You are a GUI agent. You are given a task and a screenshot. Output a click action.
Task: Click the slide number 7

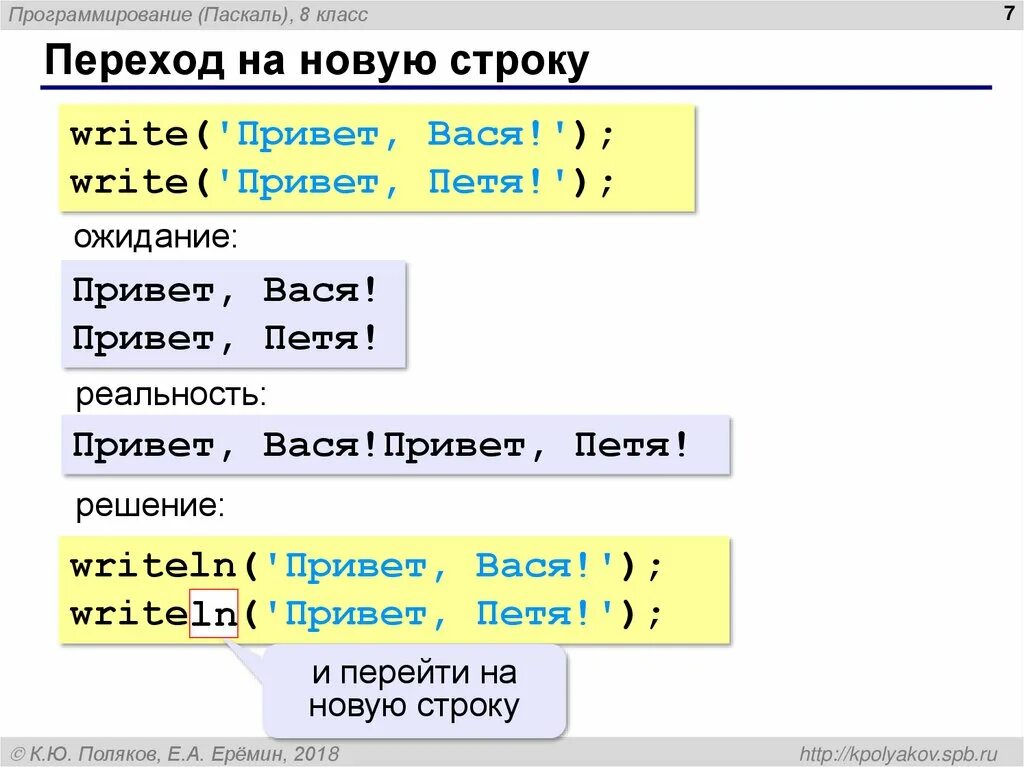[1009, 12]
